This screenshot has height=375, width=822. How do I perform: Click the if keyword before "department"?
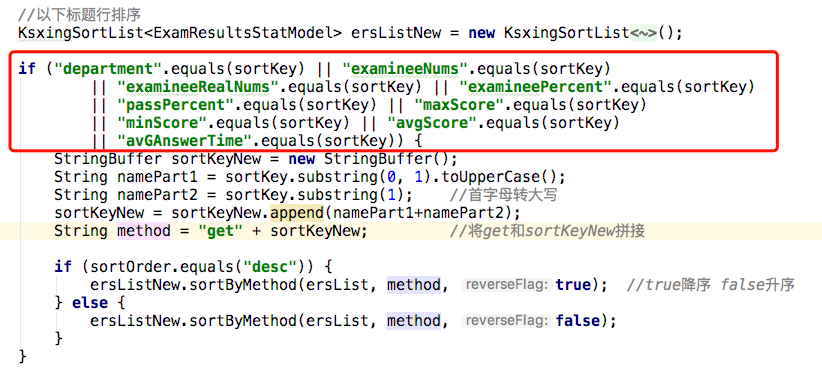[x=27, y=69]
